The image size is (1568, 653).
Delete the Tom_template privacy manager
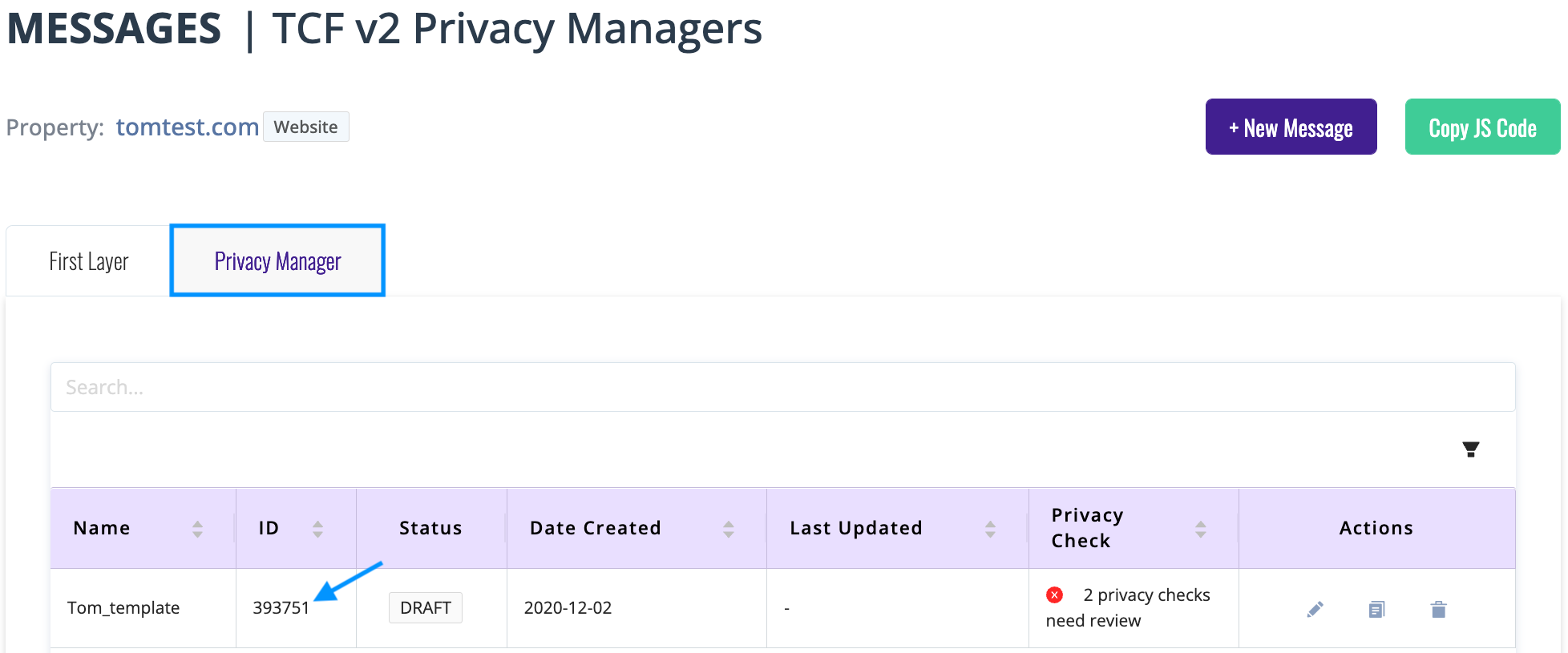pos(1438,609)
